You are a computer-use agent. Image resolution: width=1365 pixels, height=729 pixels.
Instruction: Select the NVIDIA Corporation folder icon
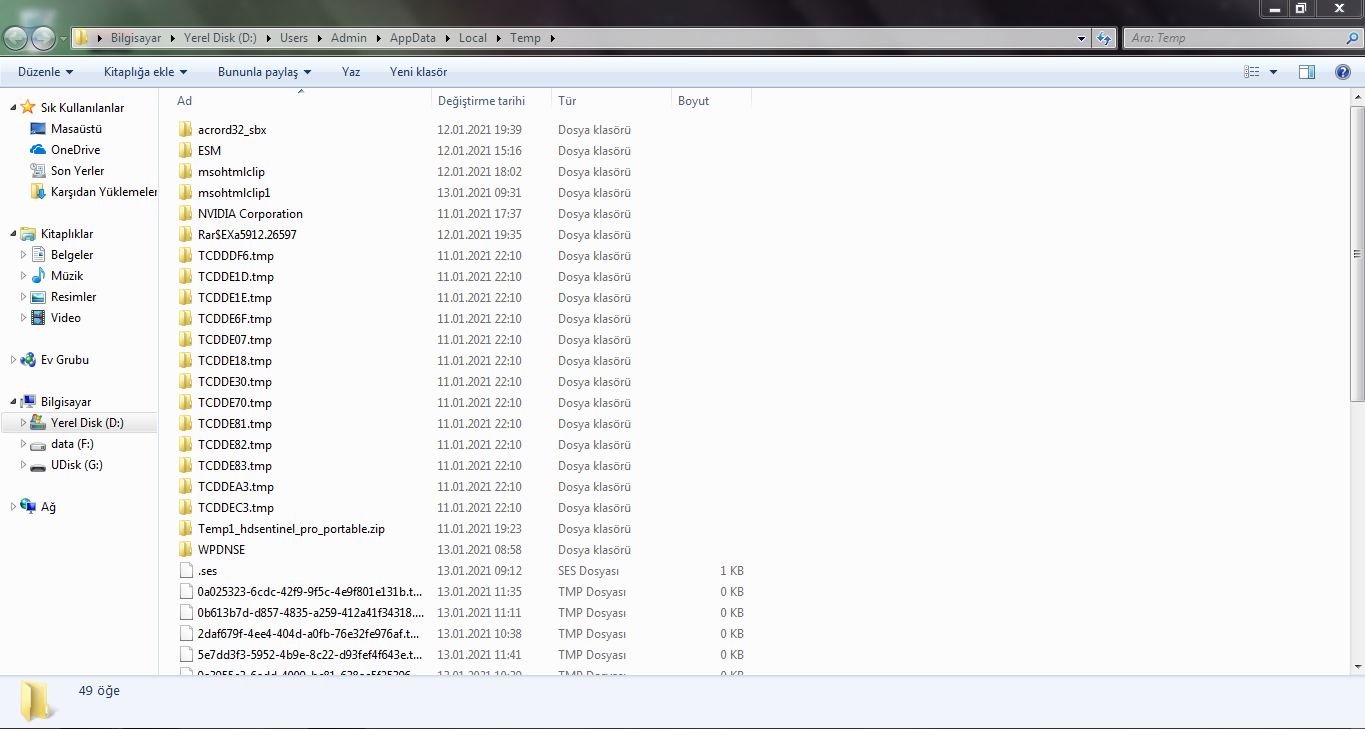click(185, 214)
